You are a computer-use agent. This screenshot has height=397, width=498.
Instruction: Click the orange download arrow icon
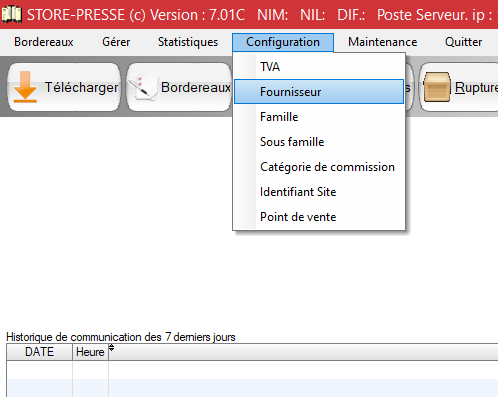point(25,87)
